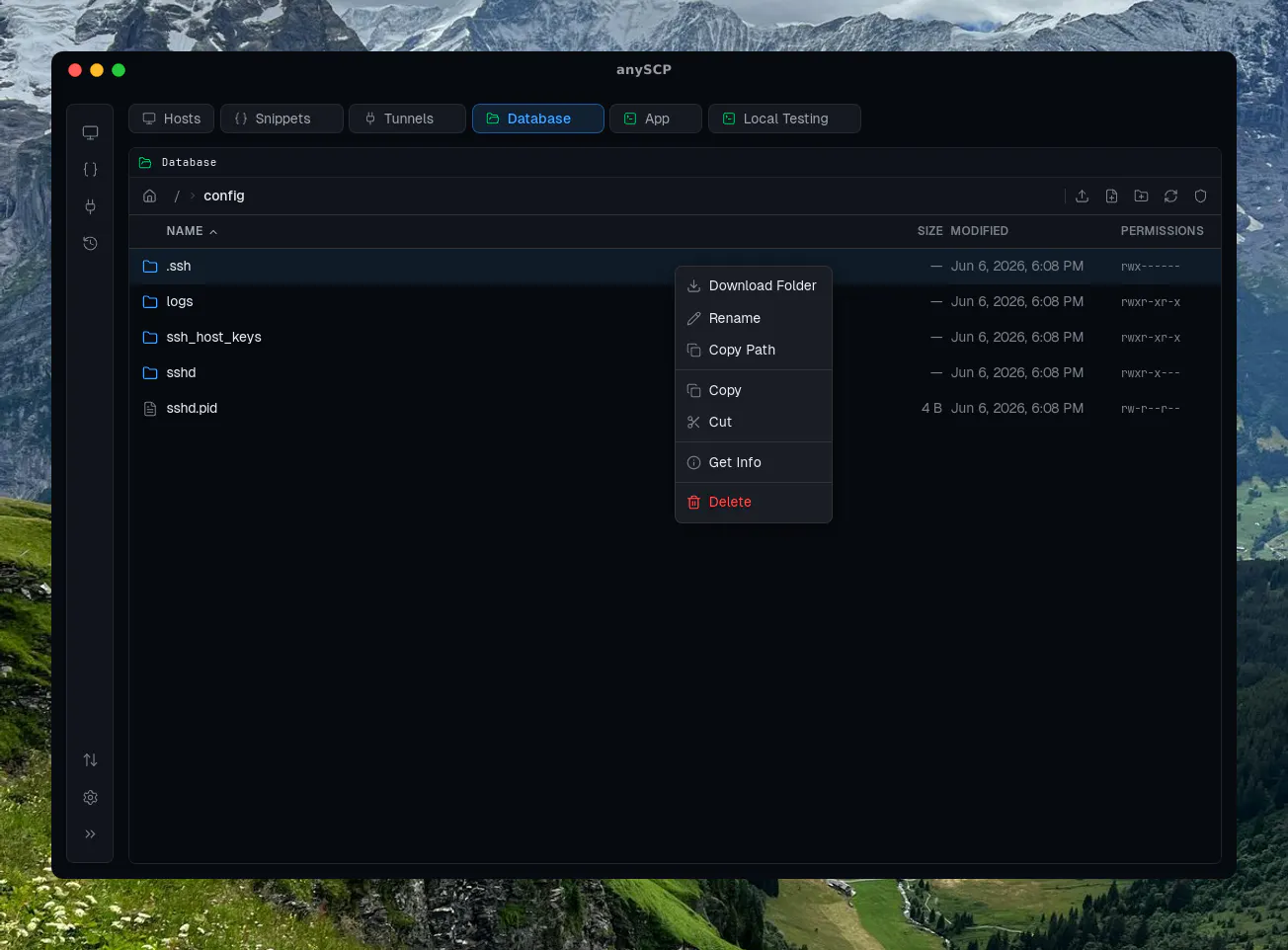Click the config breadcrumb segment
1288x950 pixels.
tap(224, 196)
